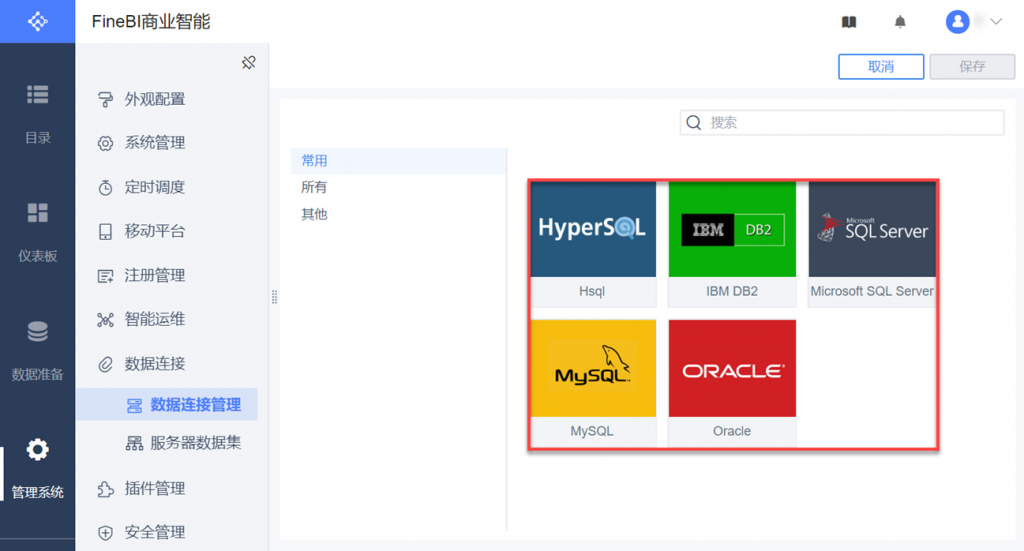This screenshot has width=1024, height=551.
Task: Open the 数据准备 data preparation section
Action: (x=37, y=350)
